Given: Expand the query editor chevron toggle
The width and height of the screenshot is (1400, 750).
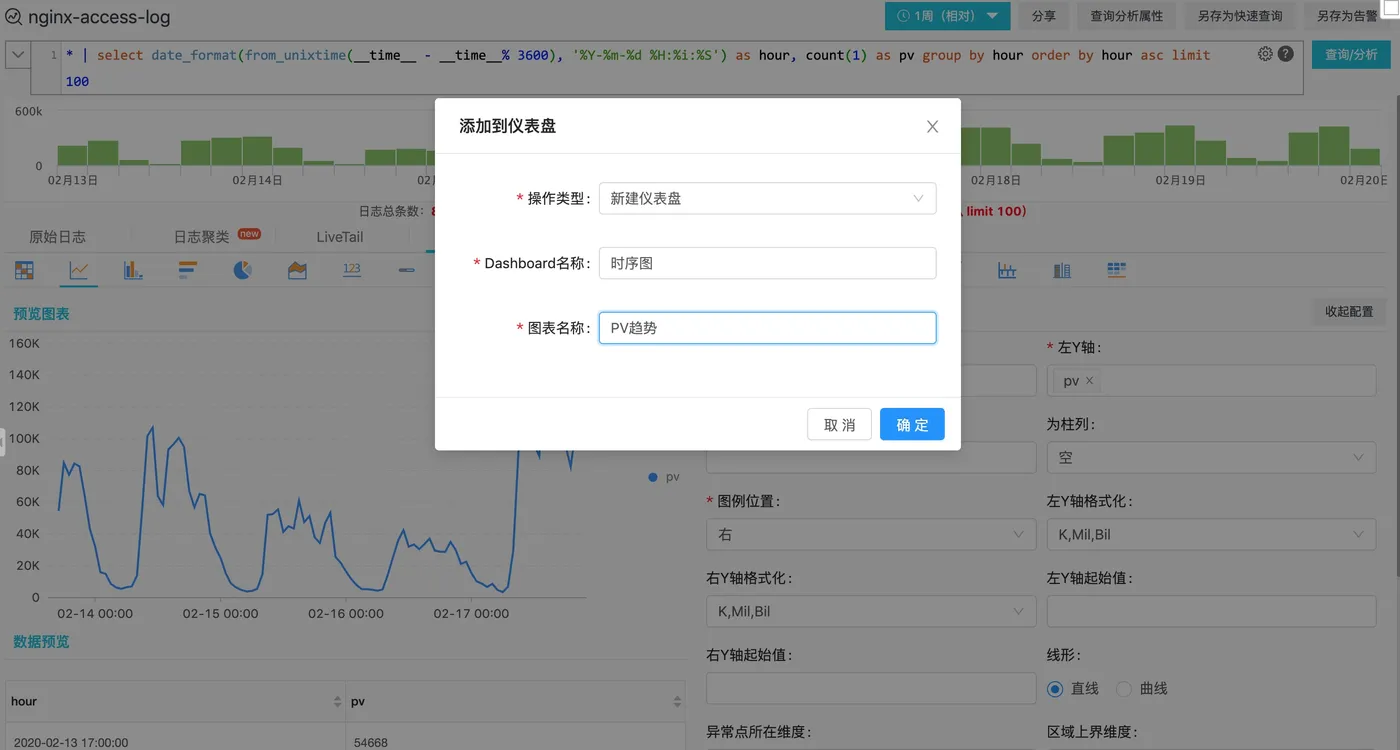Looking at the screenshot, I should point(18,55).
